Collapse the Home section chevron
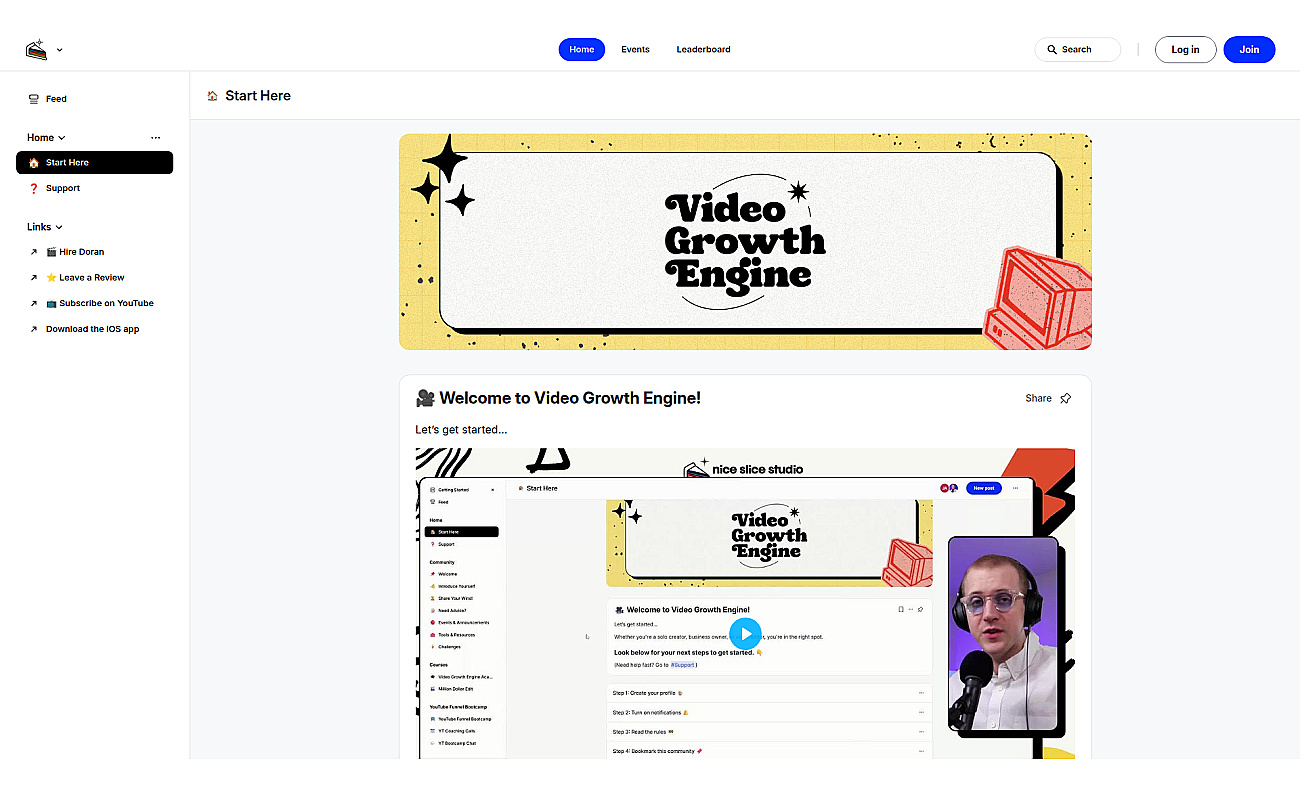The width and height of the screenshot is (1300, 788). [62, 138]
